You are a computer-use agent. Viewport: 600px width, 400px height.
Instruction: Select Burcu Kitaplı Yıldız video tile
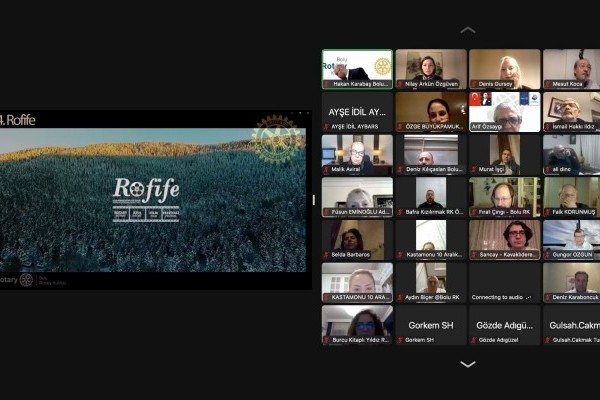coord(357,325)
